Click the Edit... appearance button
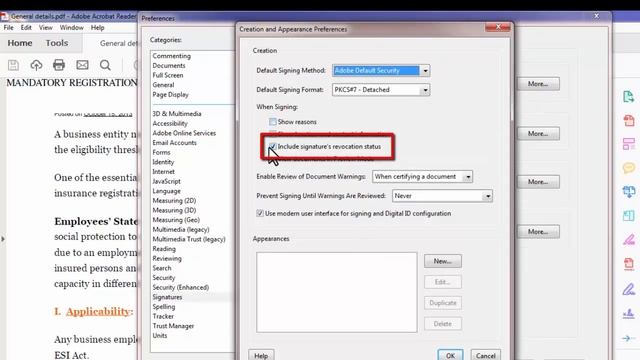Image resolution: width=640 pixels, height=360 pixels. click(443, 282)
